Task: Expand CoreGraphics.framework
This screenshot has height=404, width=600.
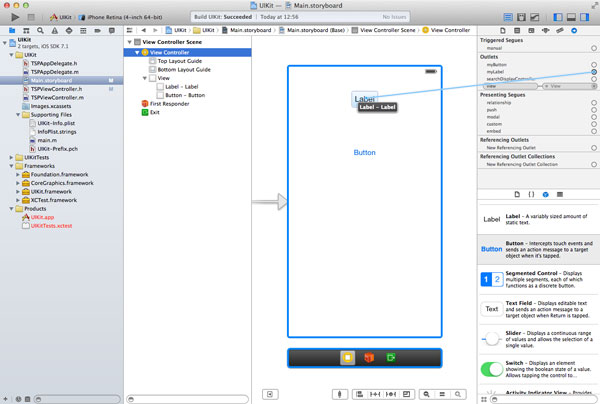Action: click(x=18, y=183)
